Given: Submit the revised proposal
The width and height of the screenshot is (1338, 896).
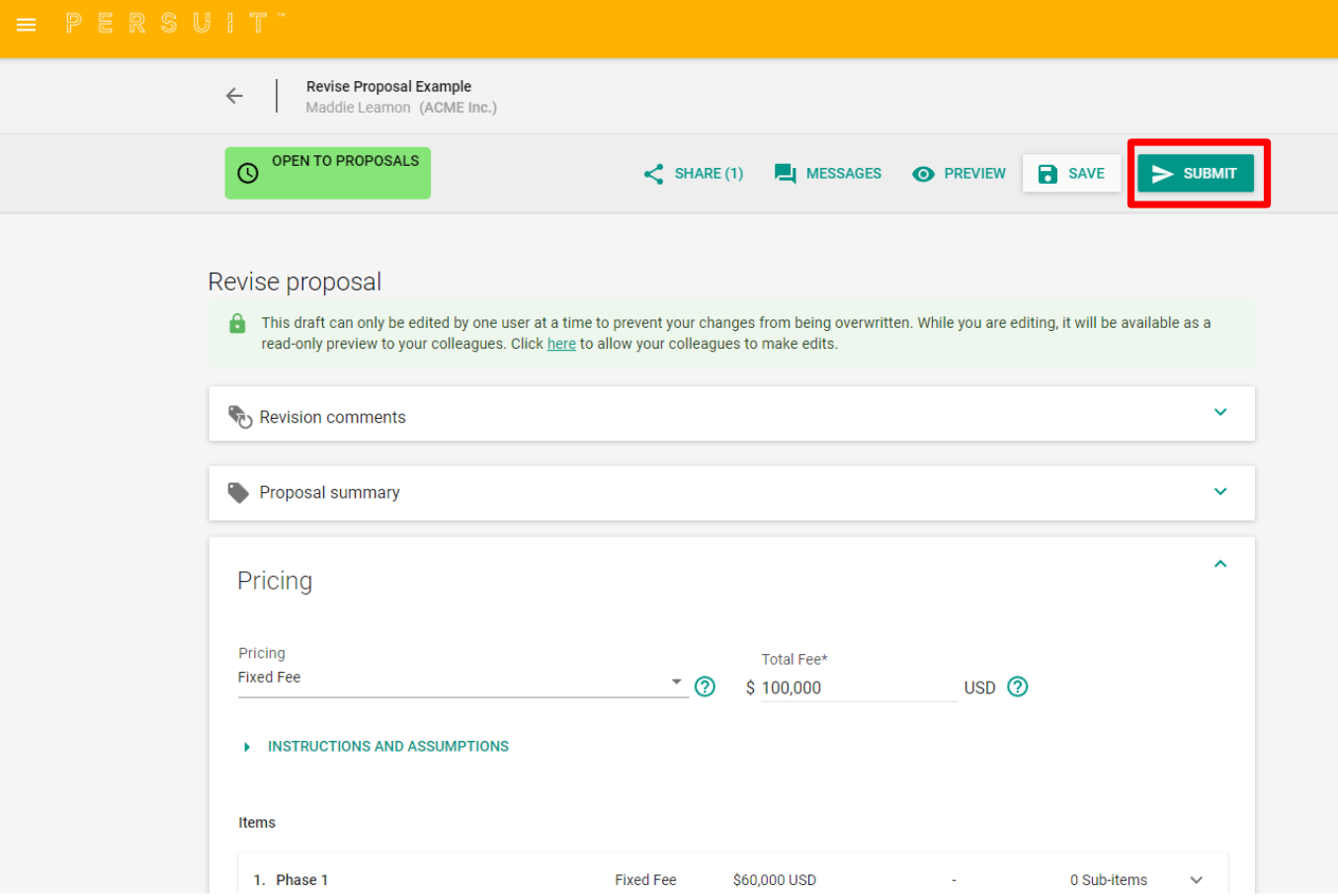Looking at the screenshot, I should (1195, 174).
